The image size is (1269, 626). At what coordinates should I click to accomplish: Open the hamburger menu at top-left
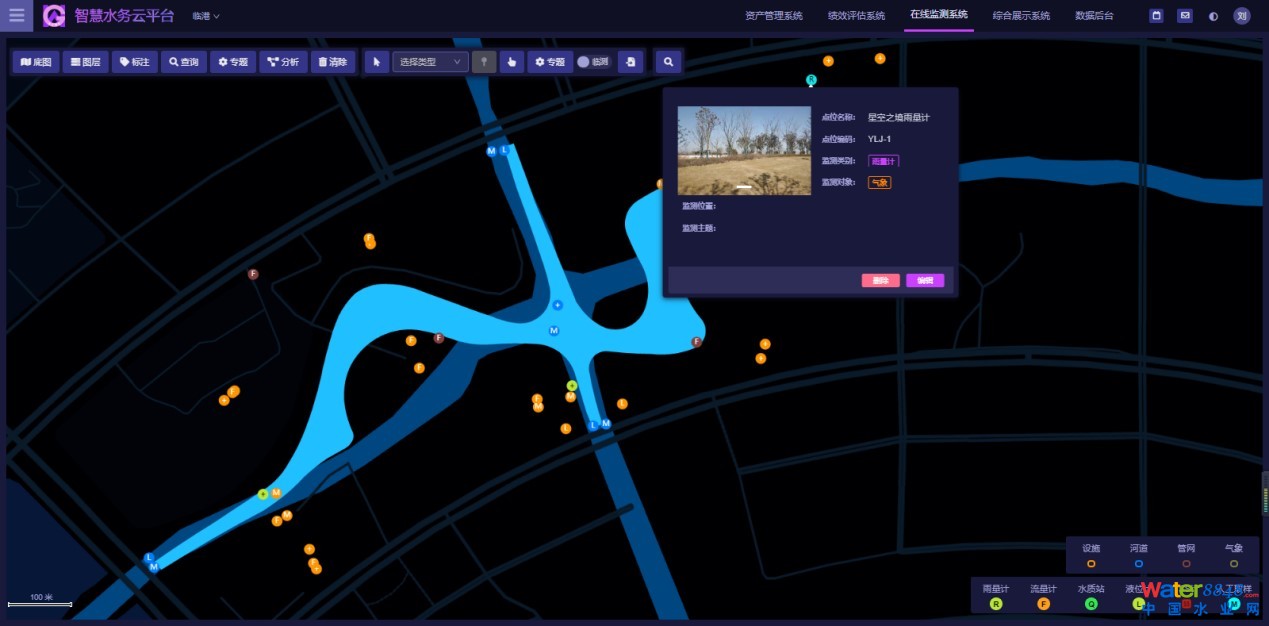click(x=16, y=15)
